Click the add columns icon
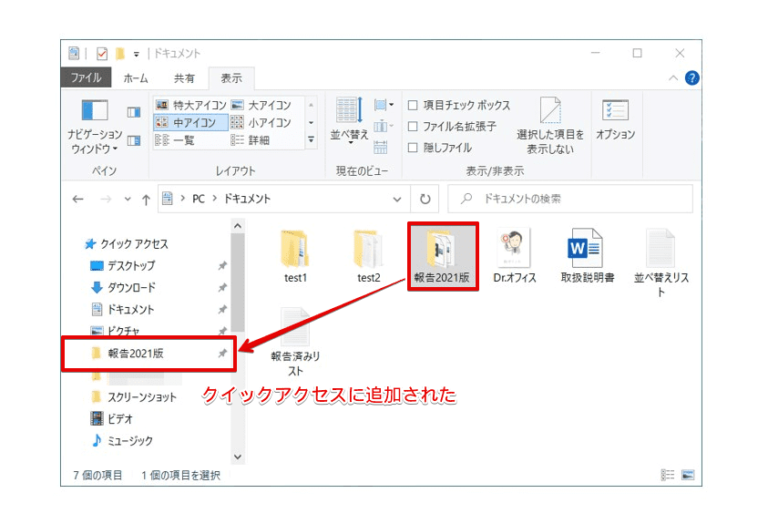 [383, 127]
